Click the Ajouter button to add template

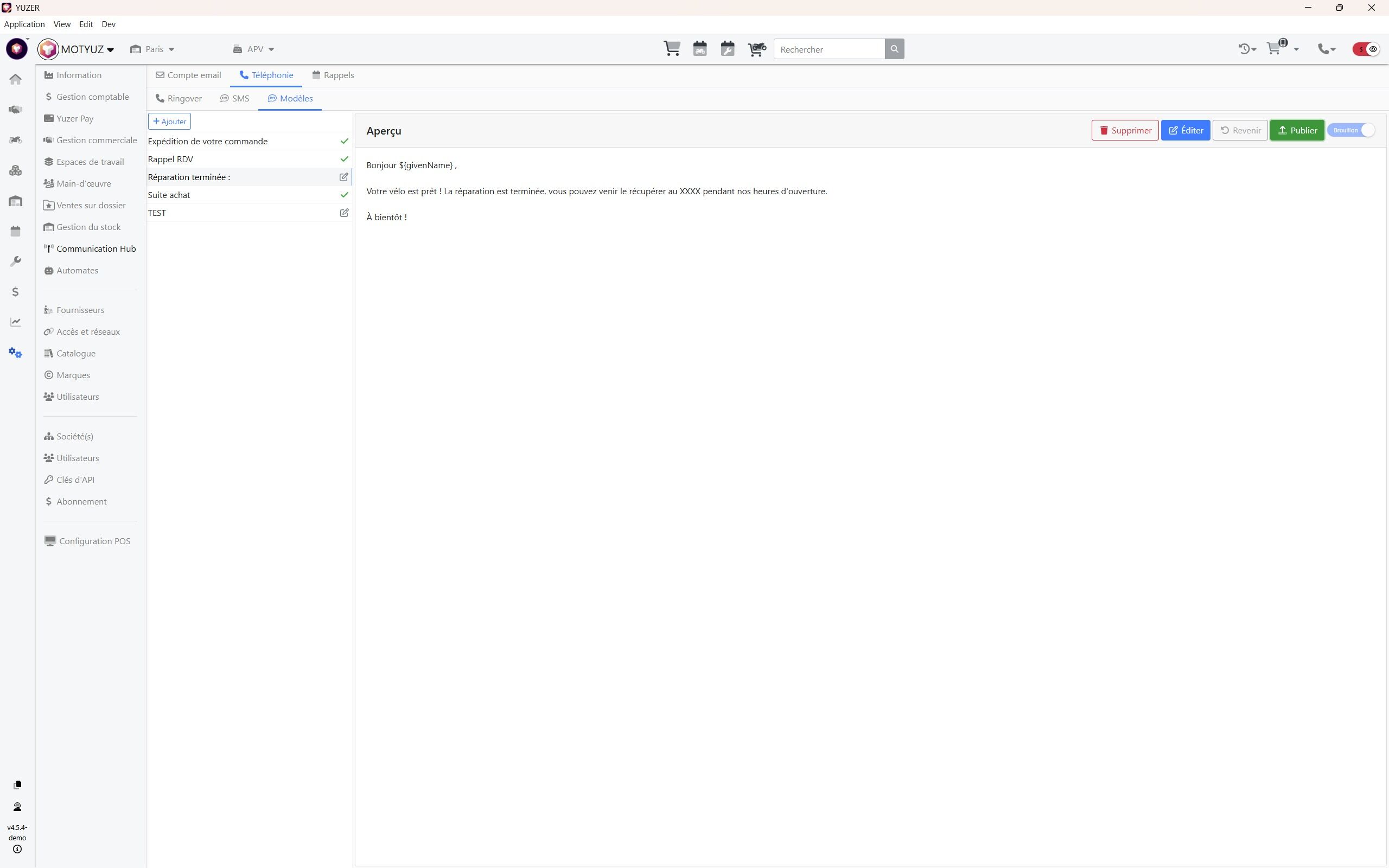(x=169, y=122)
